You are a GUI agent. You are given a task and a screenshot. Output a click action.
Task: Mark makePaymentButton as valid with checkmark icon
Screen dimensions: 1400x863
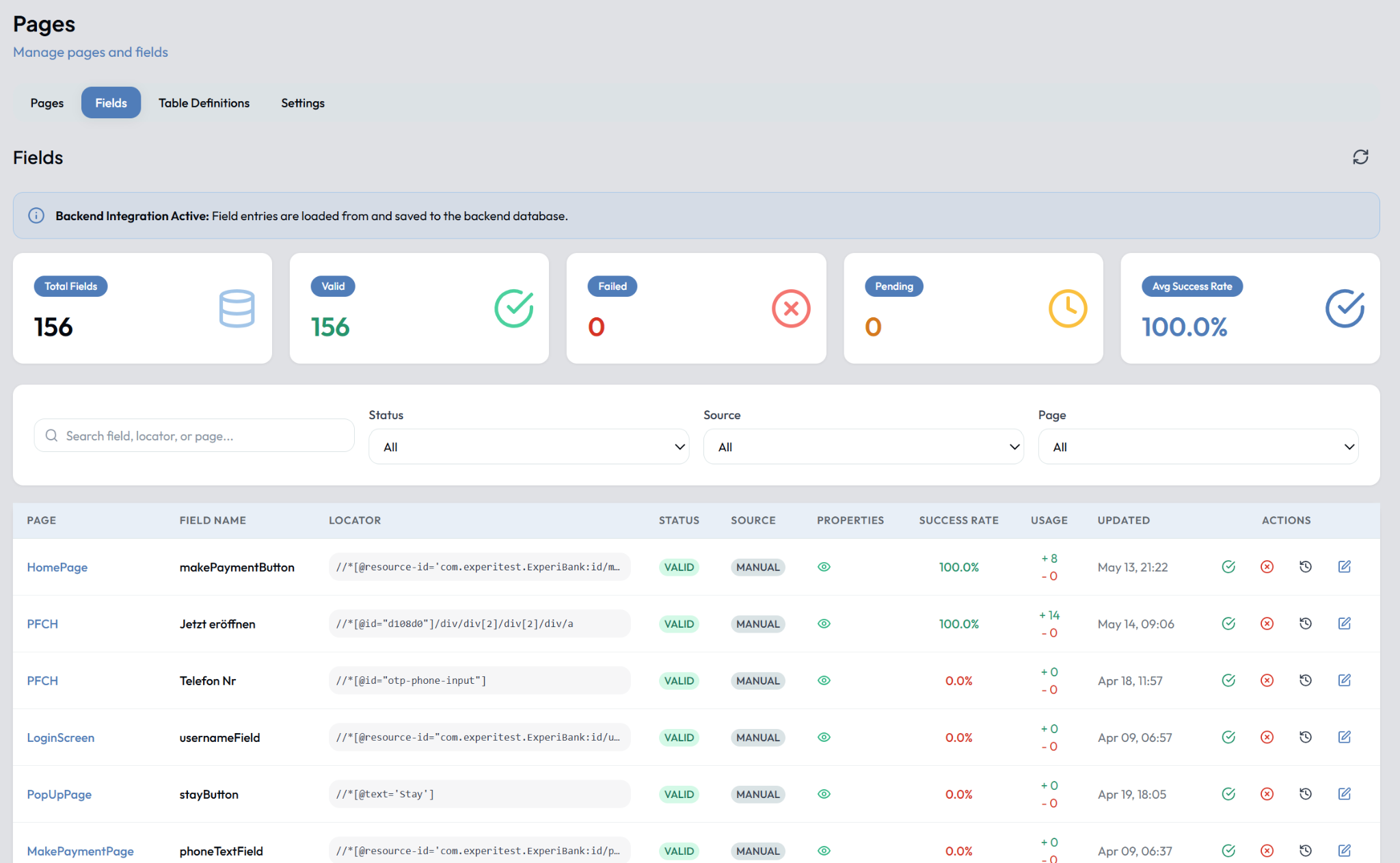(1228, 567)
